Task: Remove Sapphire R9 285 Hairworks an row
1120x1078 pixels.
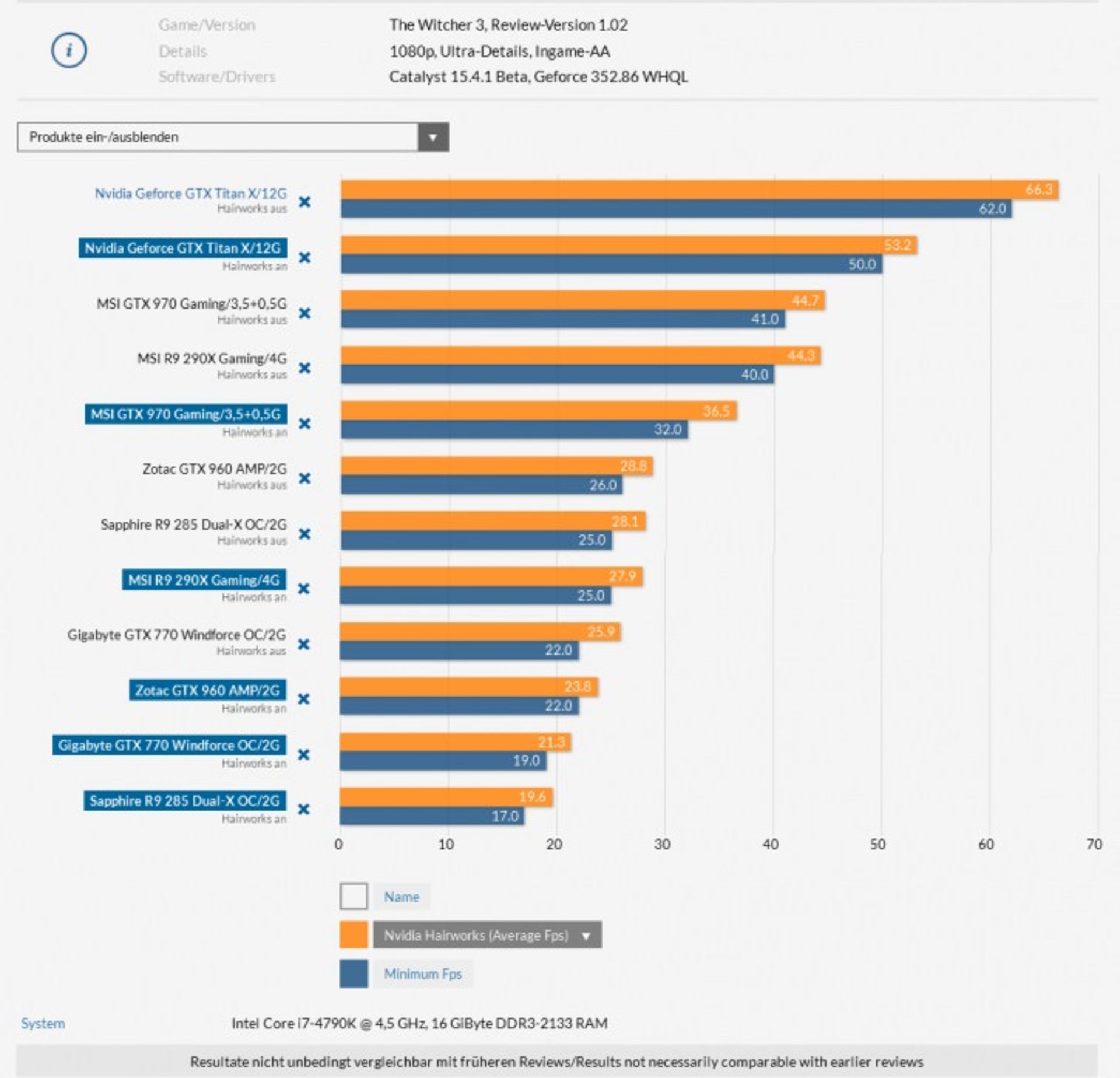Action: click(304, 809)
